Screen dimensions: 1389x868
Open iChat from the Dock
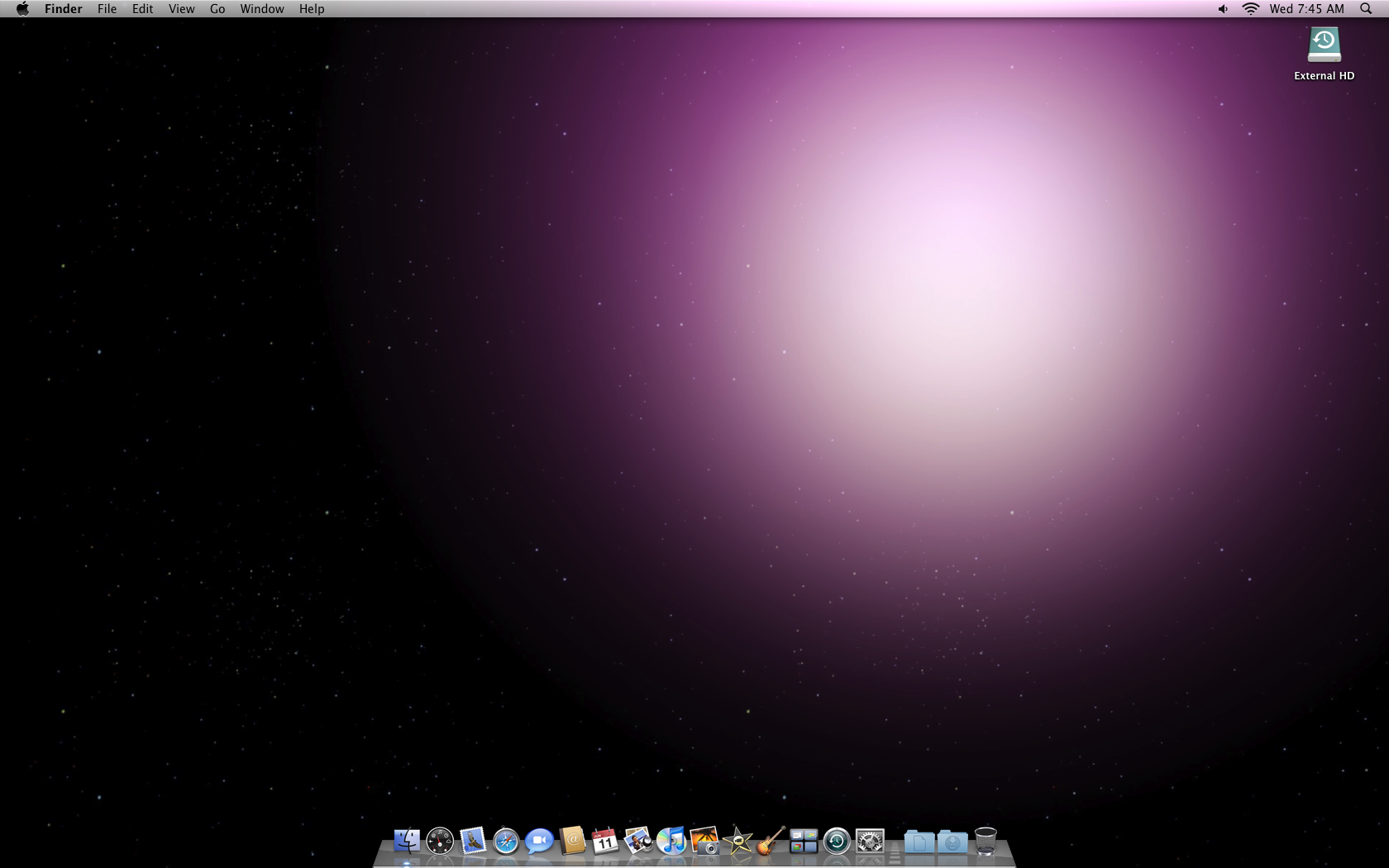tap(539, 842)
